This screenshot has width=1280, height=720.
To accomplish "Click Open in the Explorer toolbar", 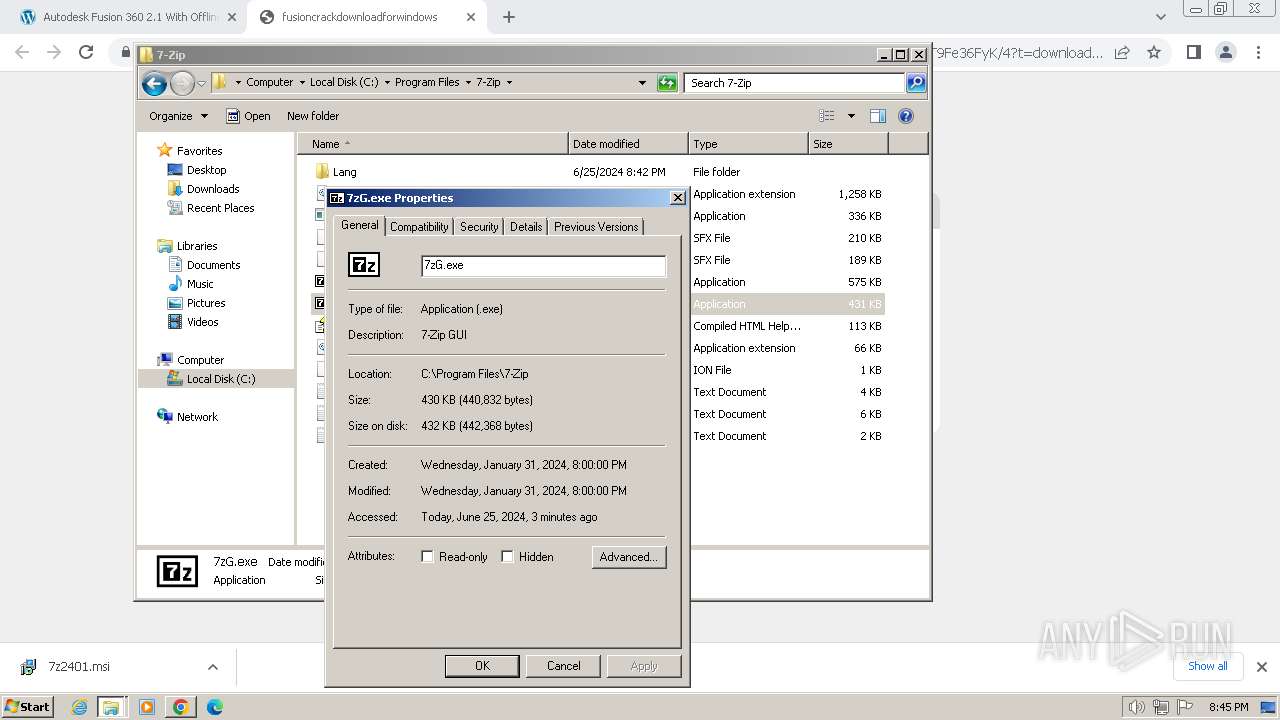I will 248,116.
